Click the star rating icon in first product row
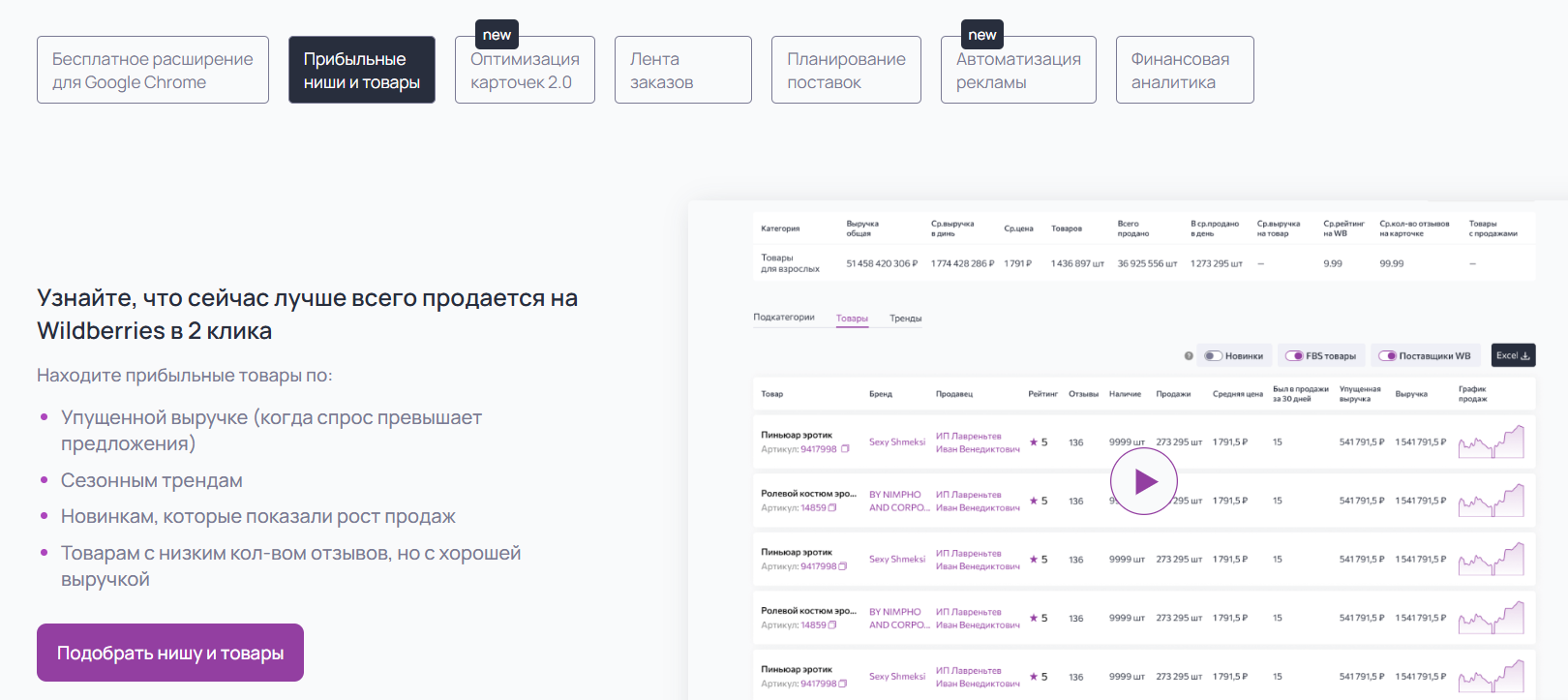The width and height of the screenshot is (1568, 700). pos(1034,442)
